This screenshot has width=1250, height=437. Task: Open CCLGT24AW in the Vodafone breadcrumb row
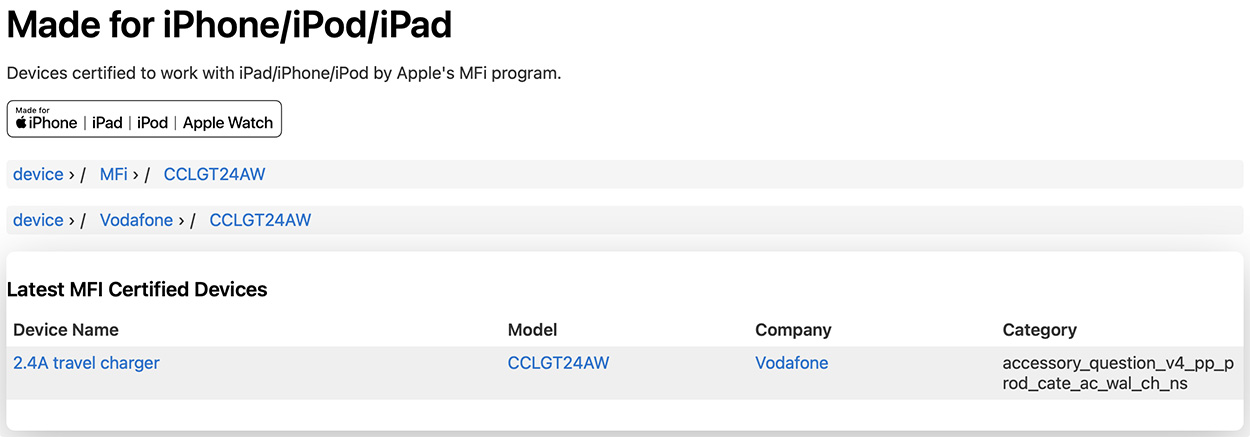[260, 220]
